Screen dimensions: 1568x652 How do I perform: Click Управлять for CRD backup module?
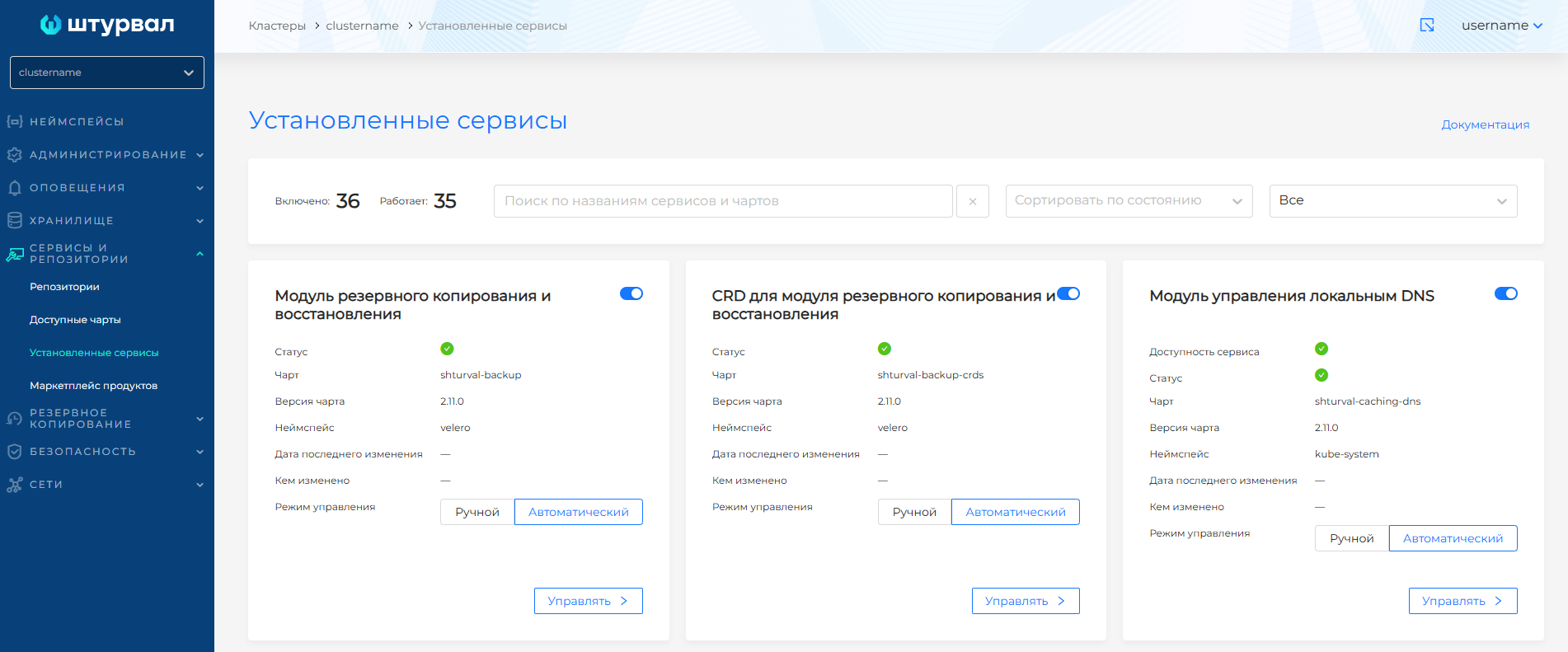click(x=1026, y=601)
